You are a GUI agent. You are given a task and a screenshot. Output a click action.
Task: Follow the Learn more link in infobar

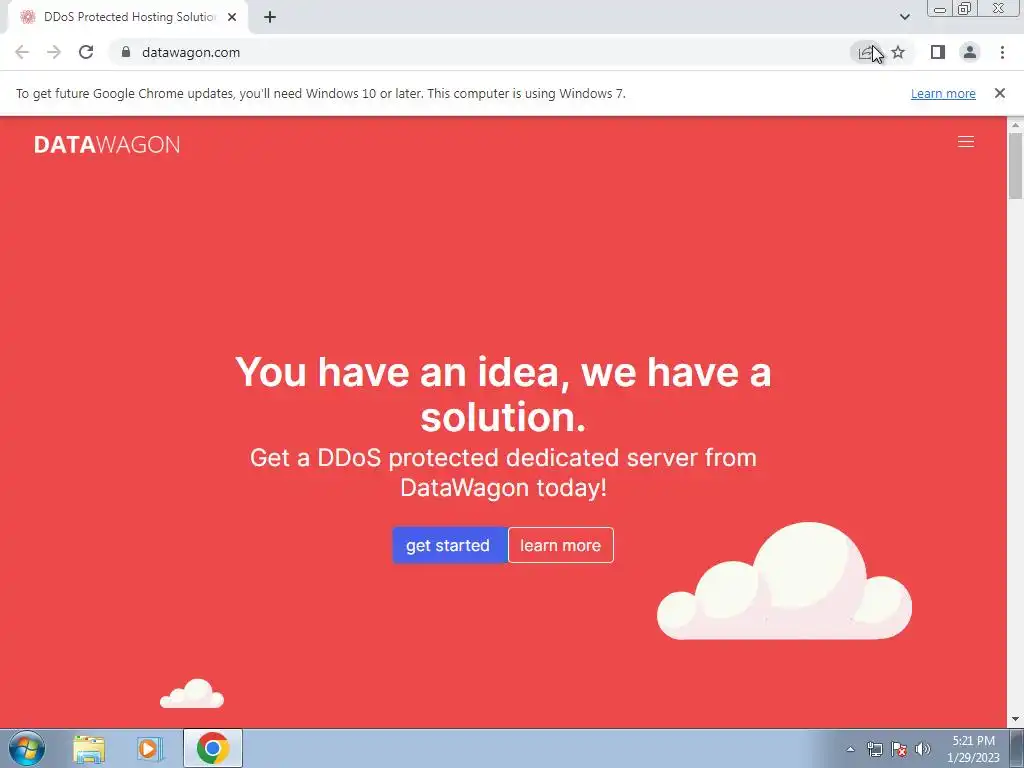coord(943,93)
